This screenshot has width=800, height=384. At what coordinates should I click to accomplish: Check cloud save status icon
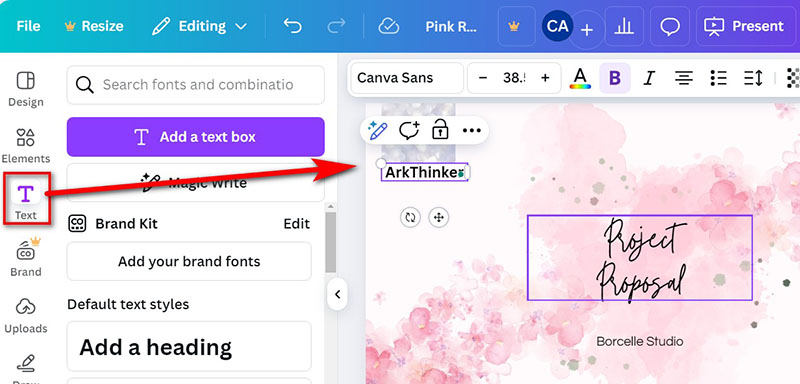389,26
